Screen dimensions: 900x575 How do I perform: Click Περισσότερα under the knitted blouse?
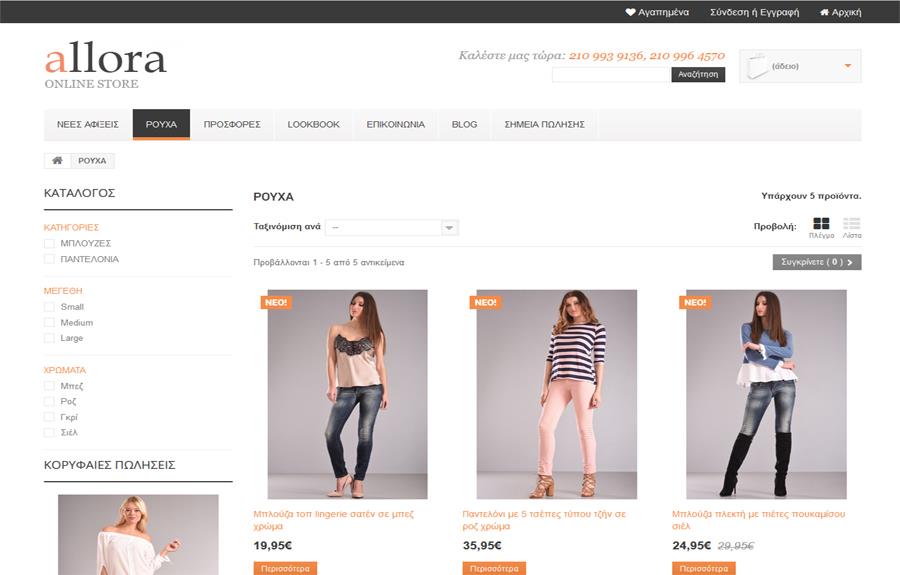704,569
